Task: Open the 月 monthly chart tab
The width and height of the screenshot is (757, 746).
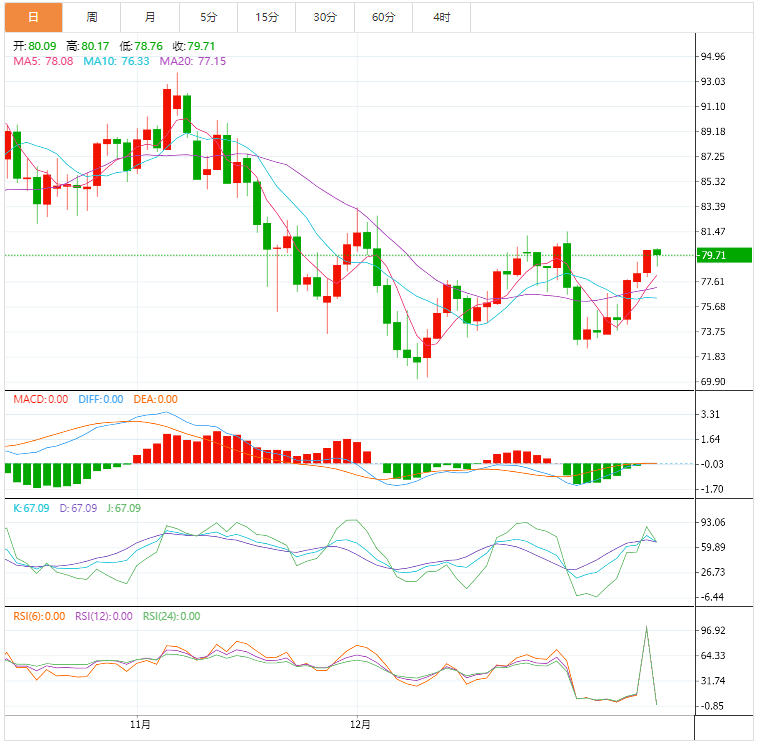Action: (150, 17)
